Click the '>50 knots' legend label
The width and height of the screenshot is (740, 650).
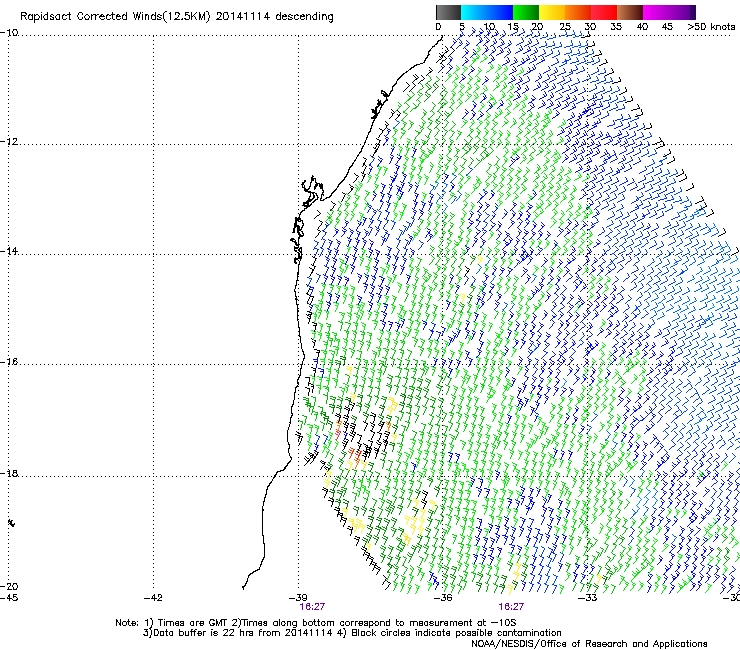coord(711,26)
